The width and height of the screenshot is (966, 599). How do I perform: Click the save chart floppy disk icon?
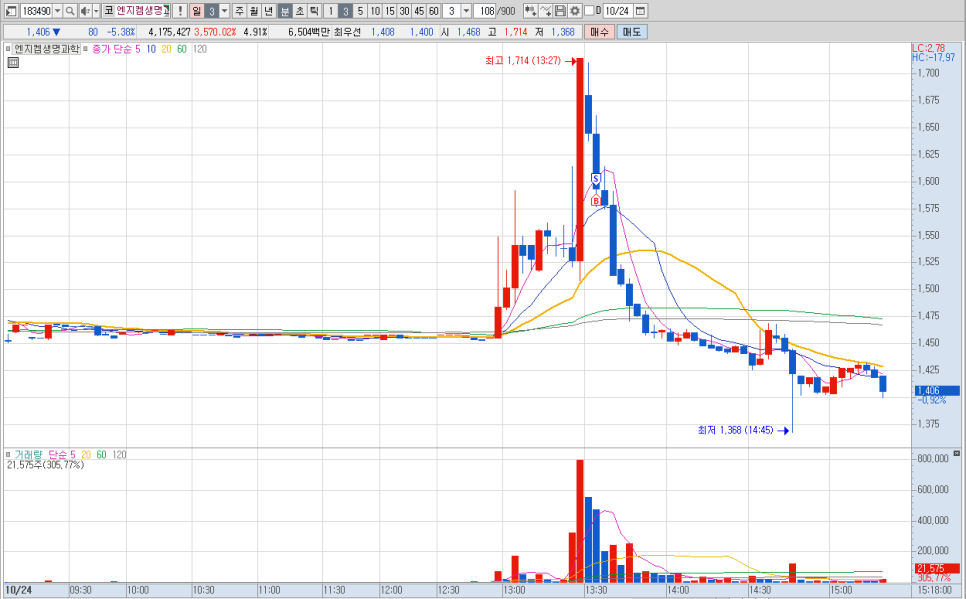pyautogui.click(x=560, y=11)
